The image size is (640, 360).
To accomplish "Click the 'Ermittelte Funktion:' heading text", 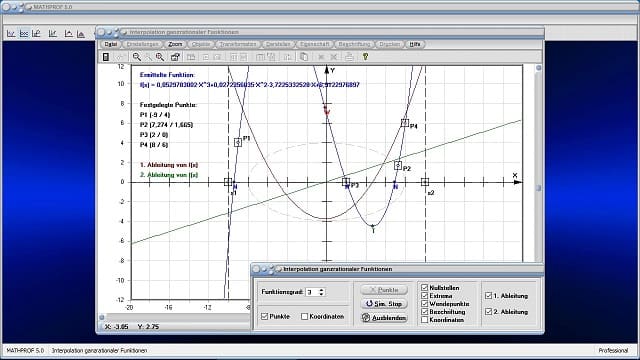I will coord(167,75).
